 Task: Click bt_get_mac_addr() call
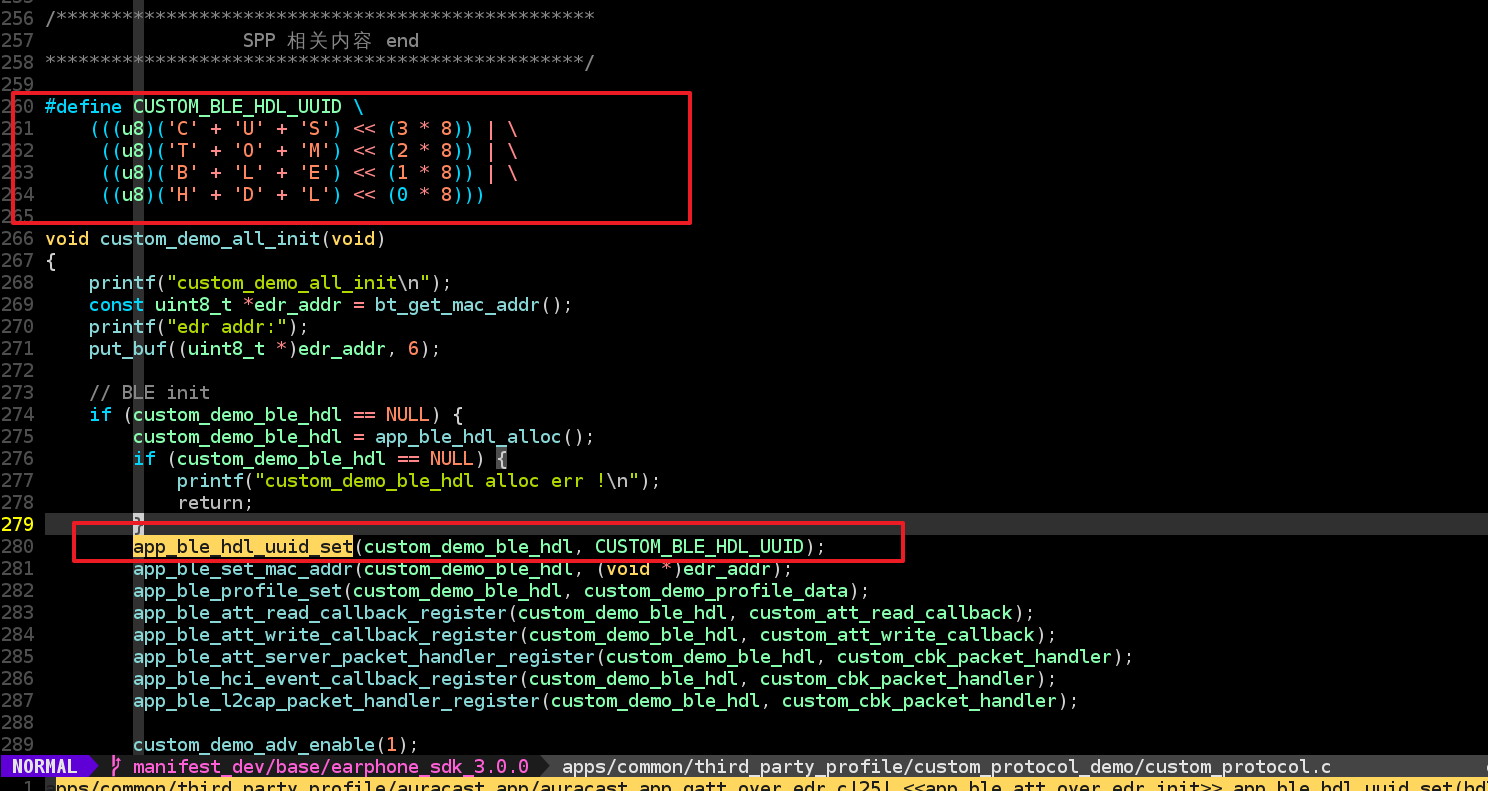(473, 305)
